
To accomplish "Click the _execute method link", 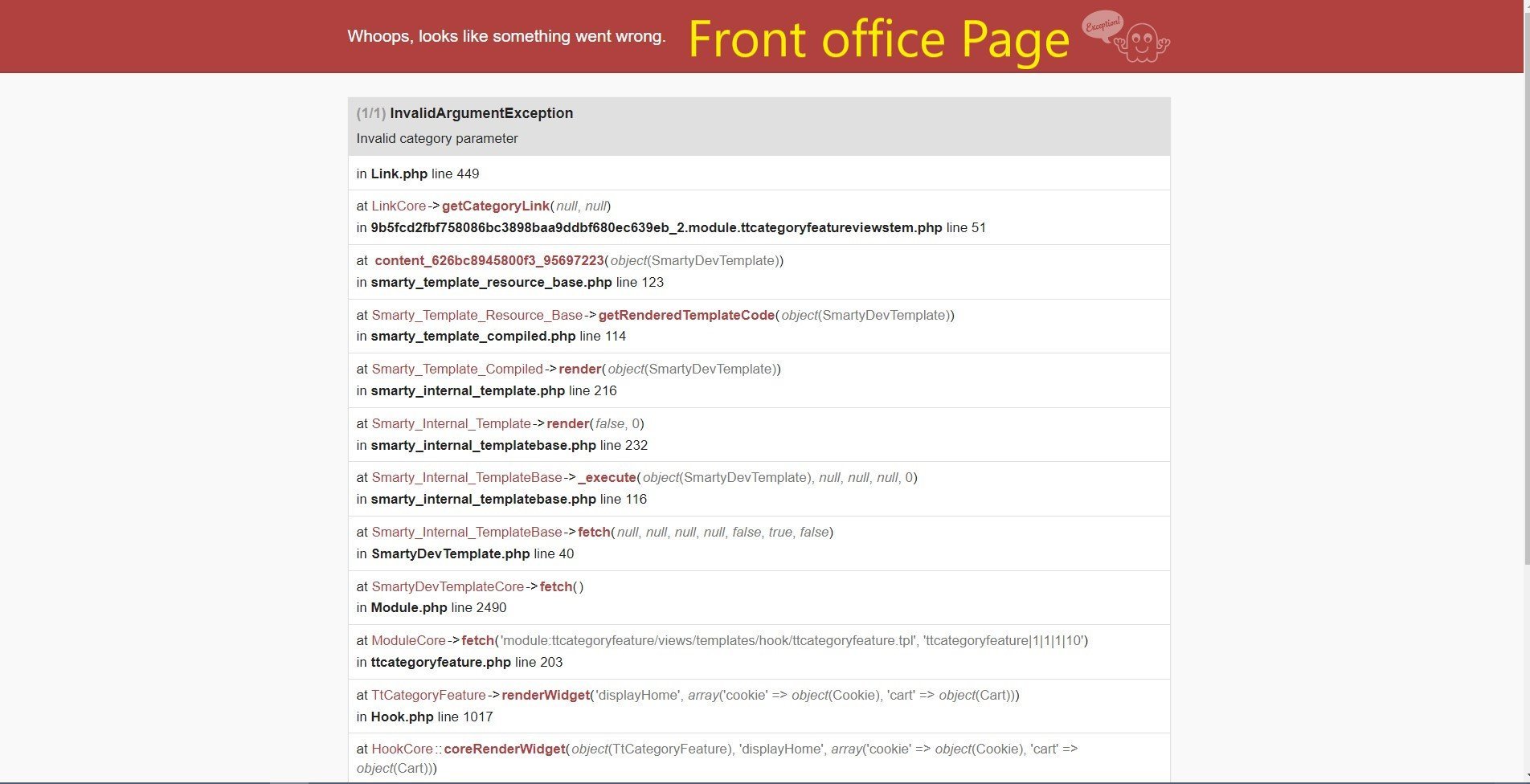I will coord(607,477).
